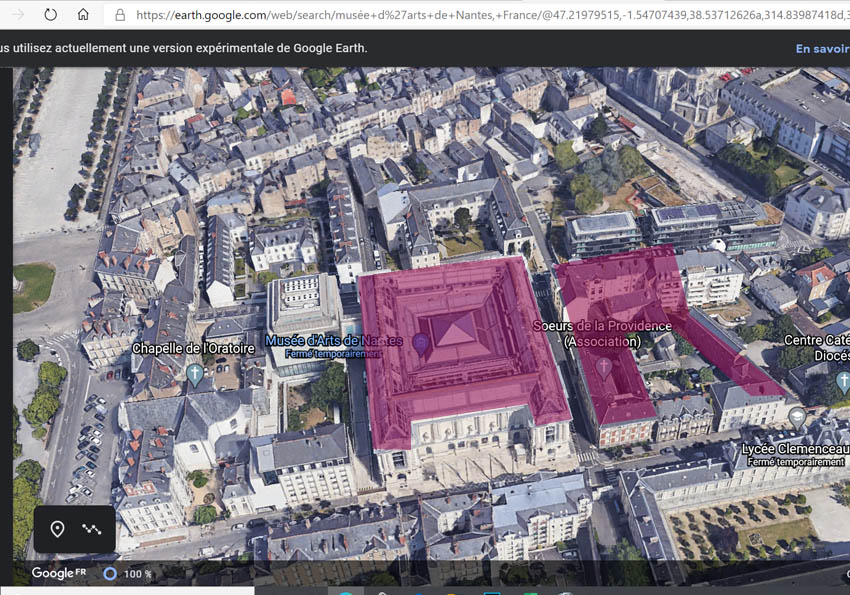Screen dimensions: 850x595
Task: Click the Musée d'Arts de Nantes pin
Action: coord(421,344)
